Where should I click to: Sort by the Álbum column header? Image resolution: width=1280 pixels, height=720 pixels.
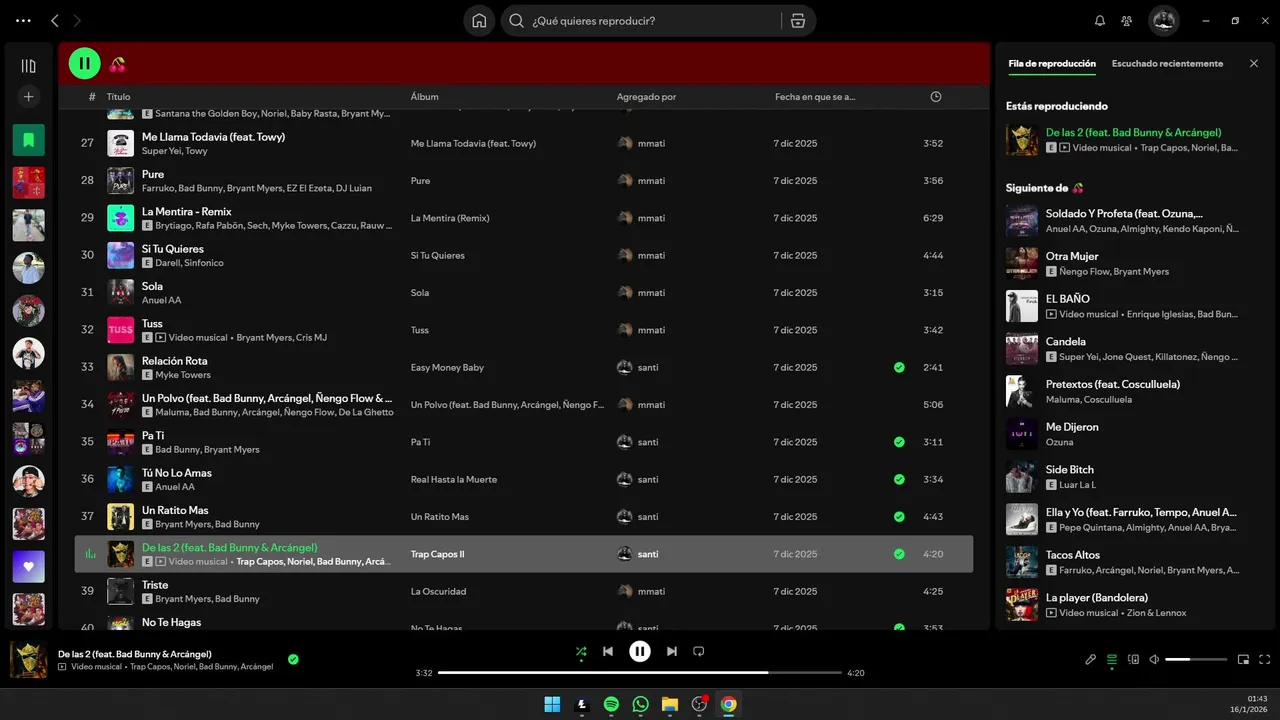coord(425,97)
